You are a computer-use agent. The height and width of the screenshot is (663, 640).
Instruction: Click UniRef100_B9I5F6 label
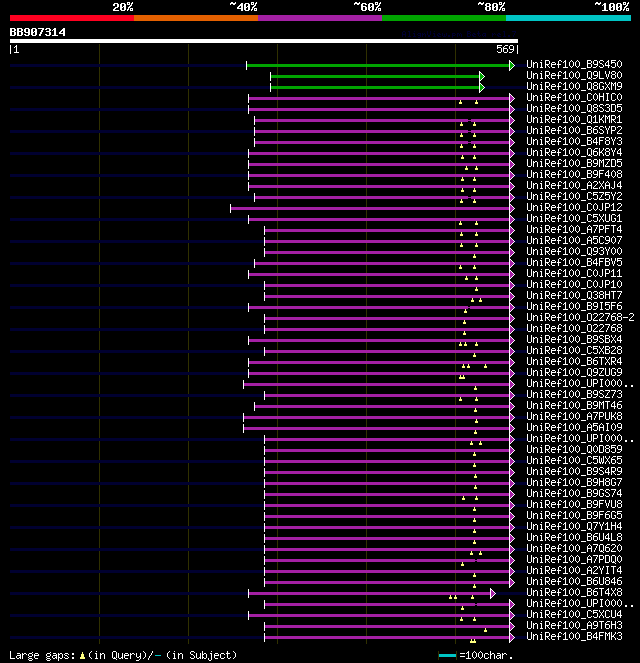pyautogui.click(x=574, y=306)
